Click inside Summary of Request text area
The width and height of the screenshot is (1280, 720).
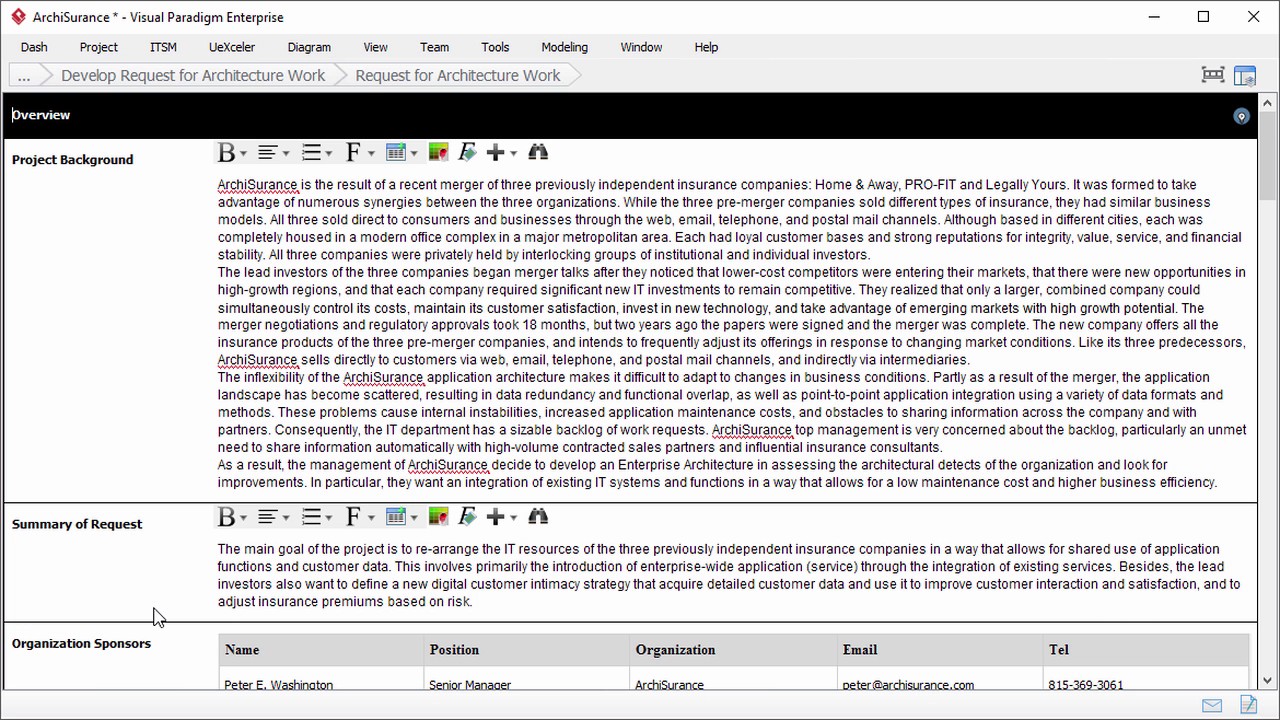tap(733, 575)
